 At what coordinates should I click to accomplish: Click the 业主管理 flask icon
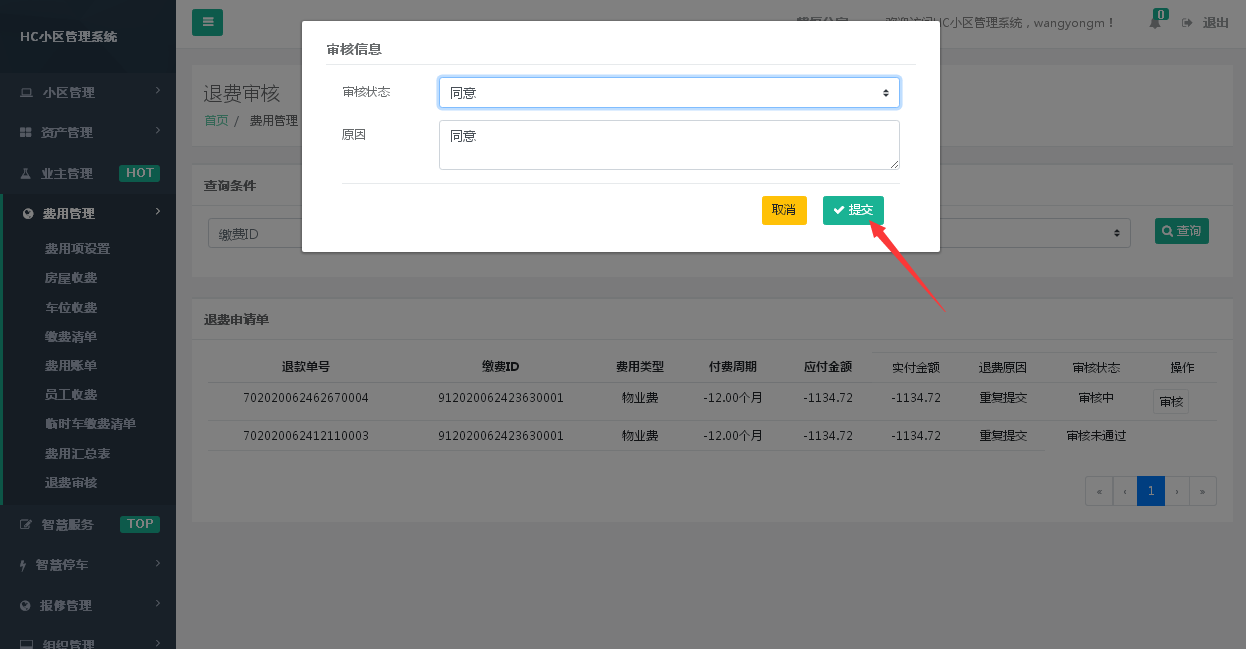[26, 173]
